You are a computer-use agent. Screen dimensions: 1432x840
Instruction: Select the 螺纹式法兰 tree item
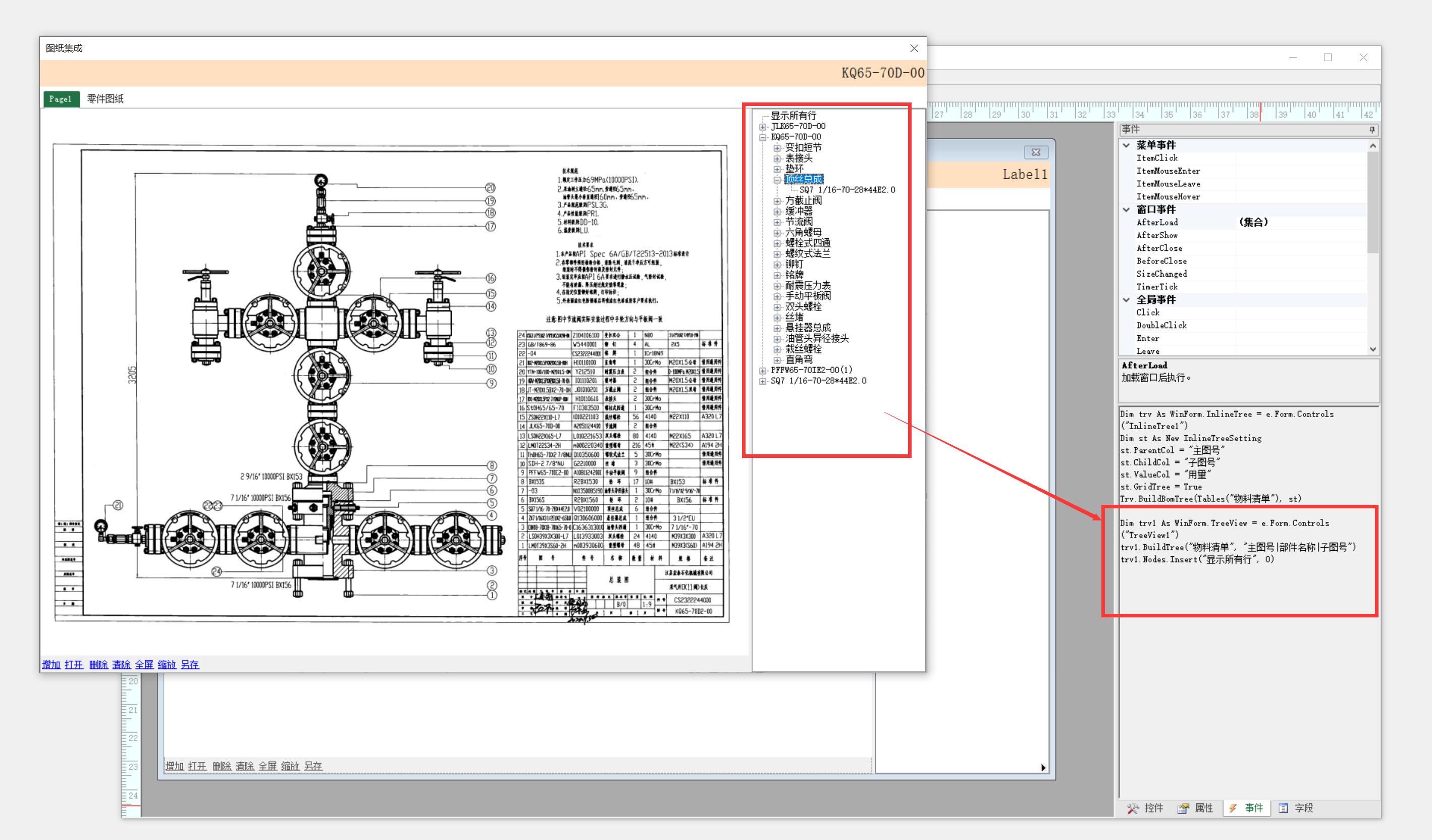pos(808,253)
